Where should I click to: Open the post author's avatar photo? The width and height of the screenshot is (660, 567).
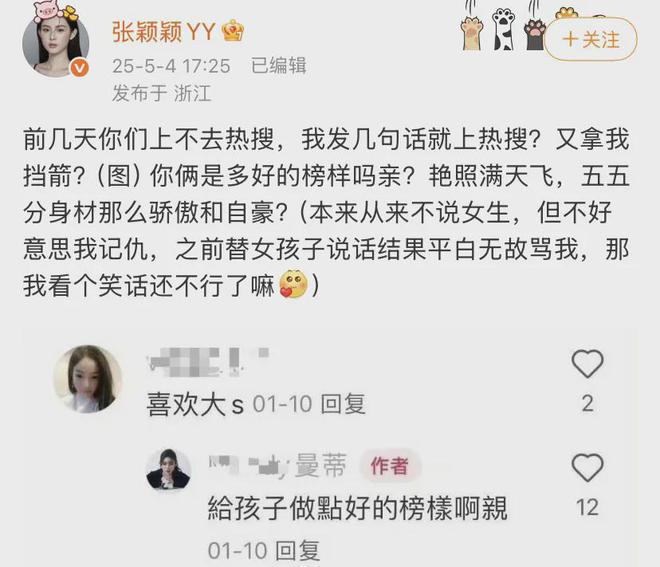click(56, 44)
